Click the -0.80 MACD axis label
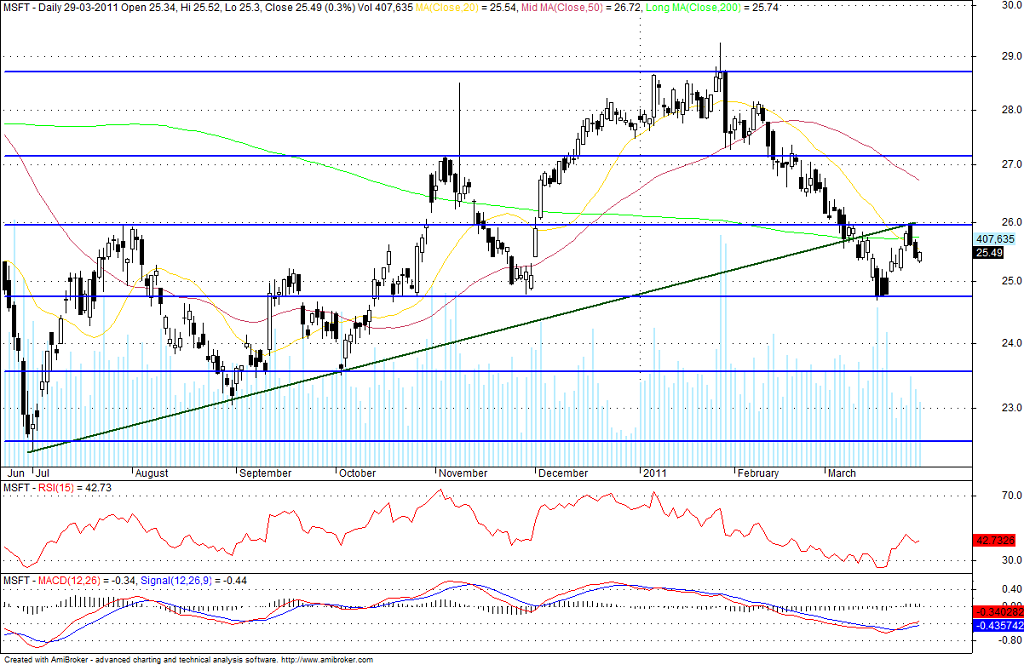Screen dimensions: 1024x665 [1010, 641]
